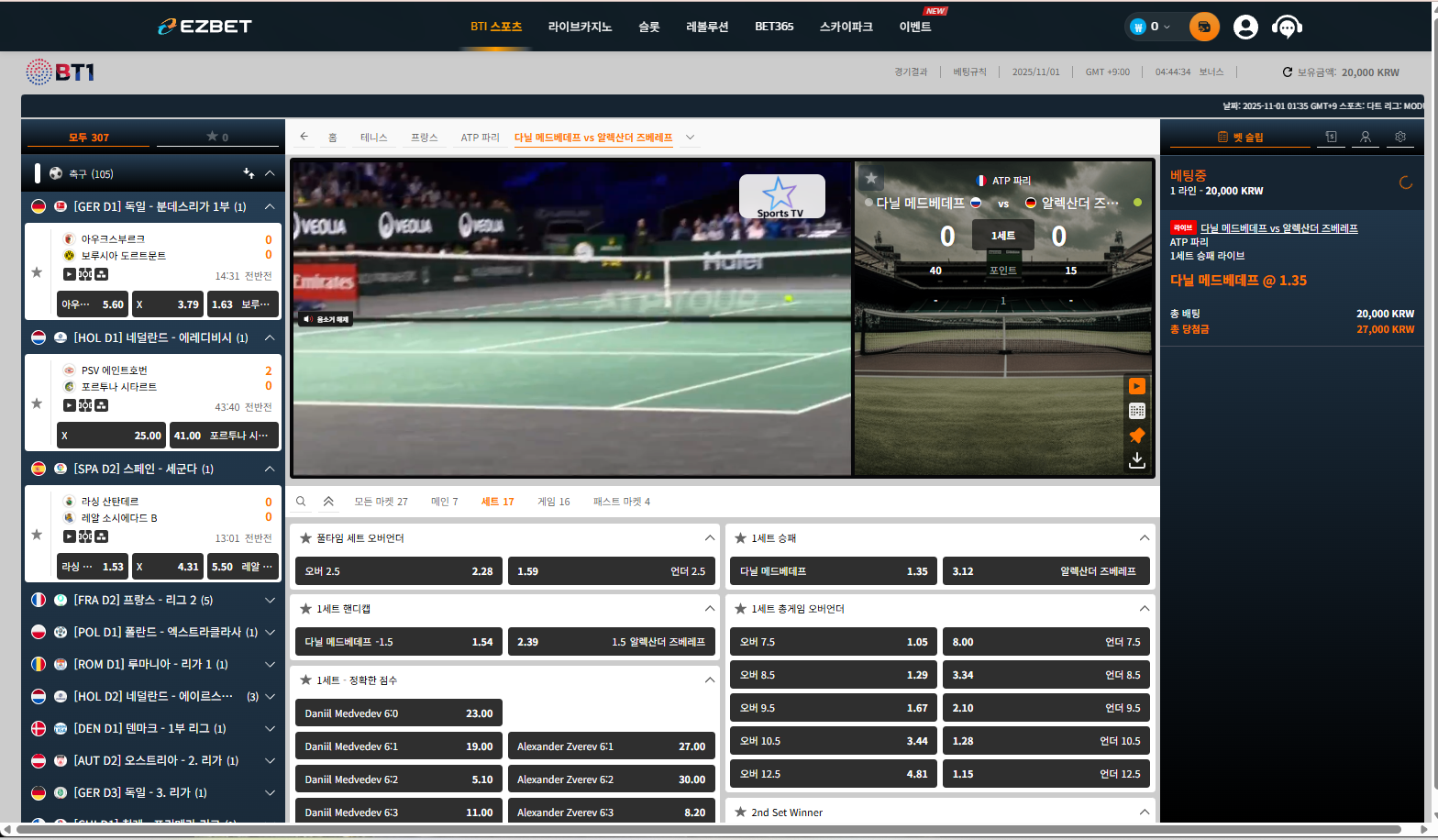
Task: Open the match selector dropdown arrow in breadcrumb
Action: pyautogui.click(x=691, y=138)
